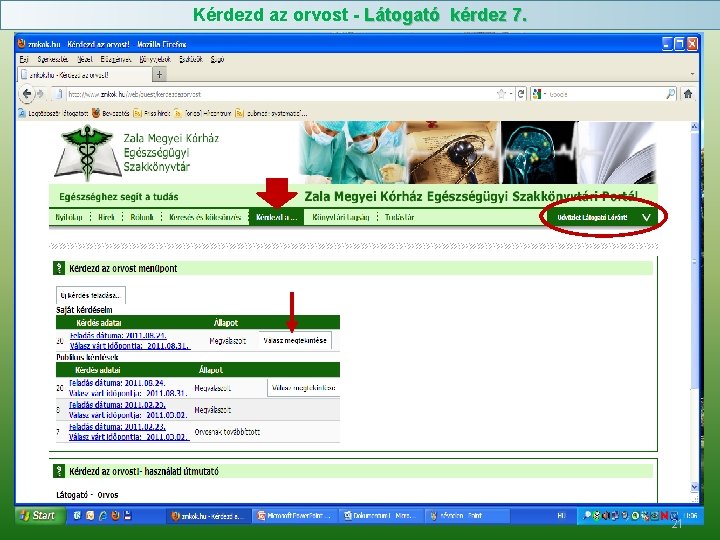Click the page scrollbar down arrow
The height and width of the screenshot is (540, 720).
coord(694,487)
